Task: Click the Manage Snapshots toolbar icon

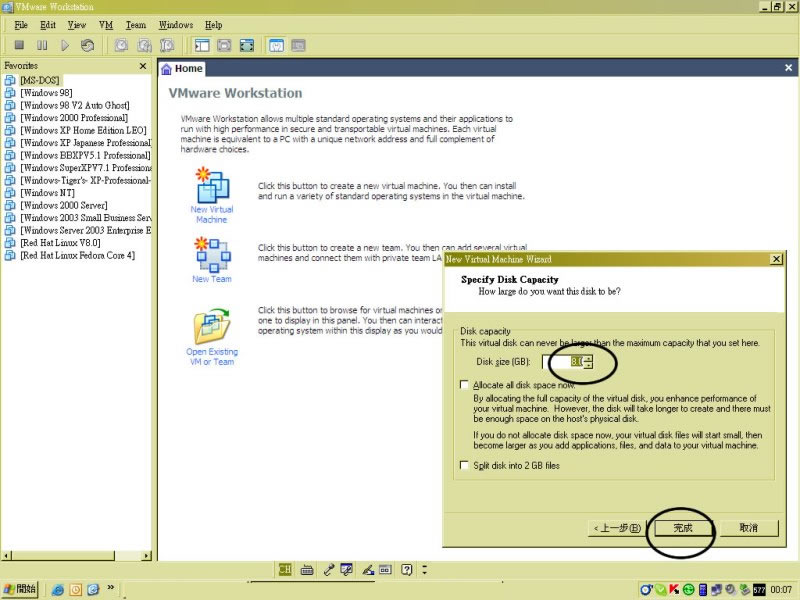Action: (167, 45)
